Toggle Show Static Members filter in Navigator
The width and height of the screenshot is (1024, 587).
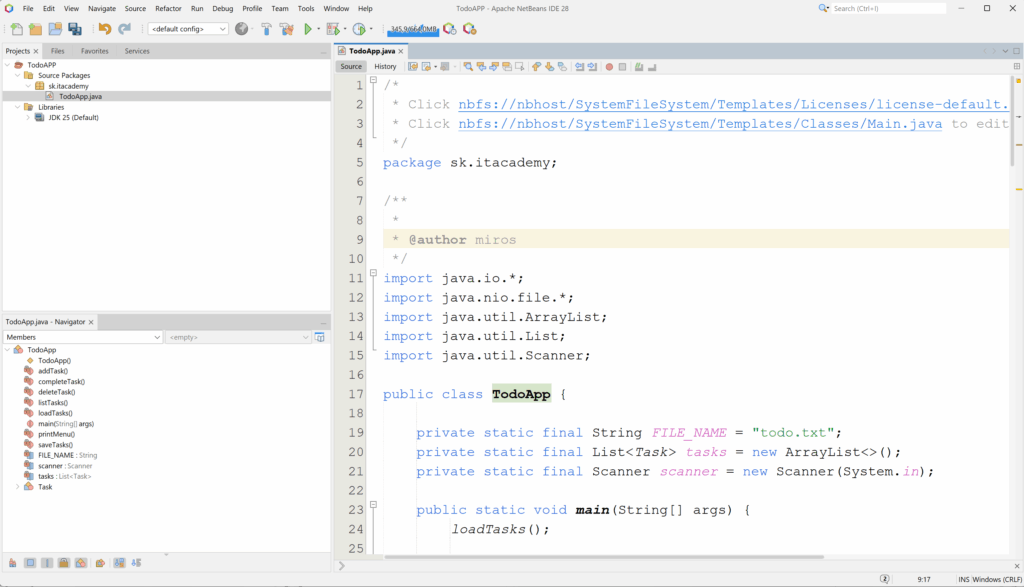[47, 563]
